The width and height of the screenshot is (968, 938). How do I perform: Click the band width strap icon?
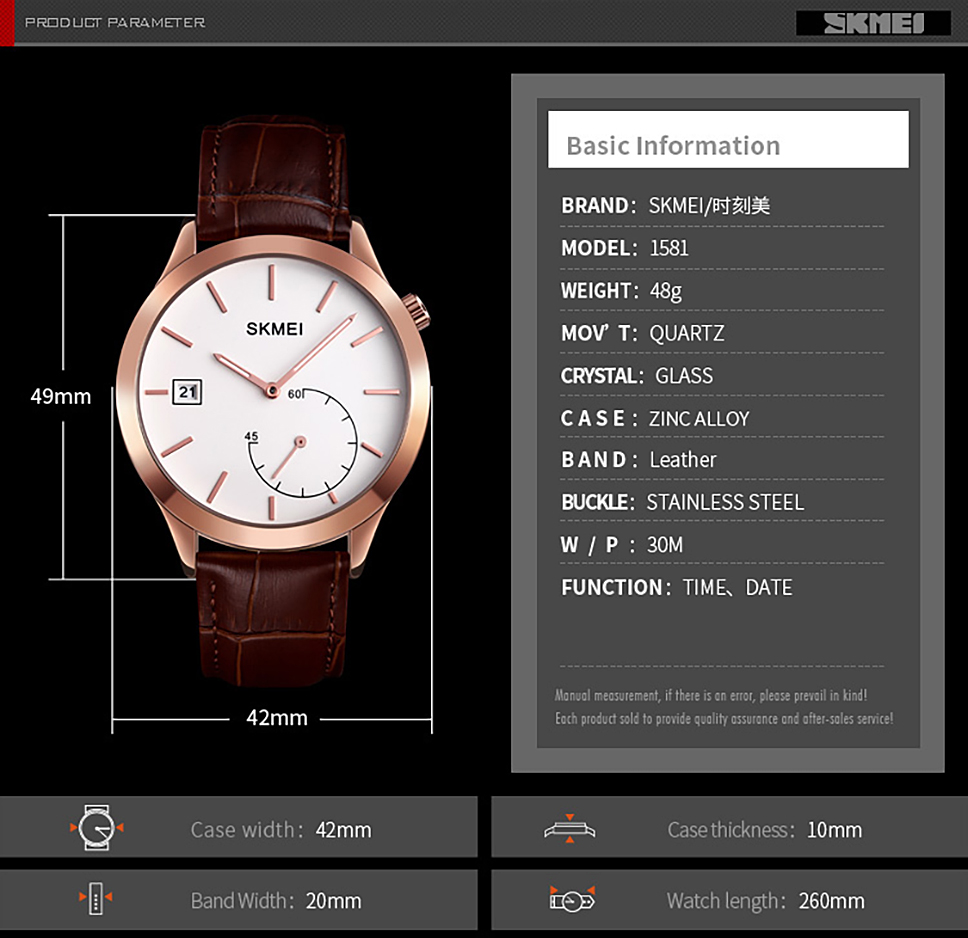click(96, 900)
